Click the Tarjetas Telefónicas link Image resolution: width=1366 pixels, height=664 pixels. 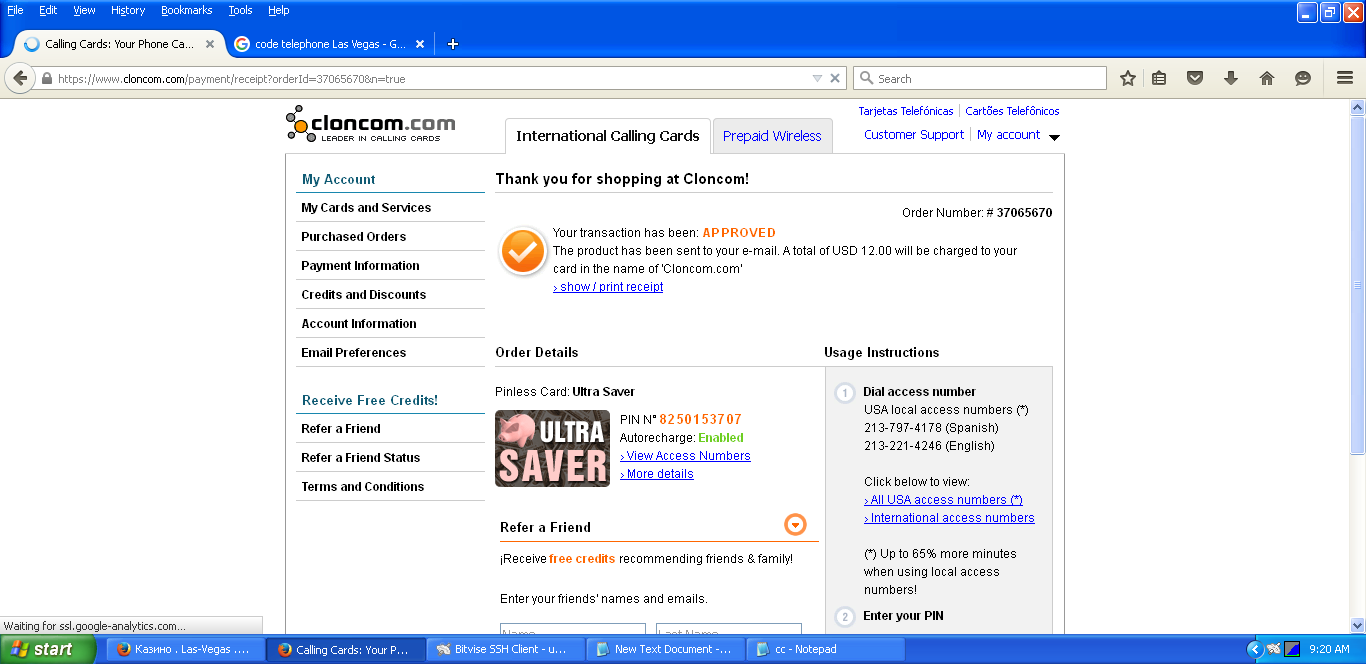point(906,111)
